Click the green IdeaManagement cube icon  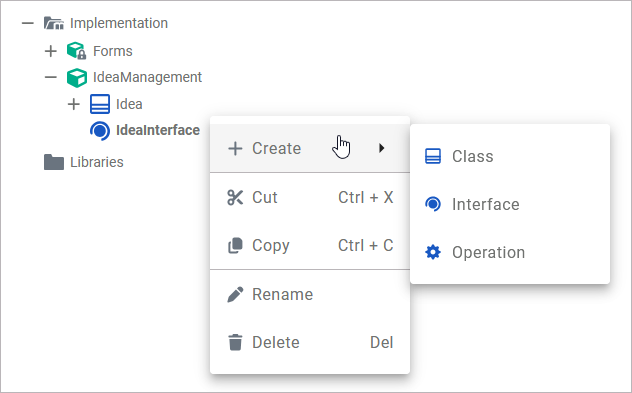[77, 77]
